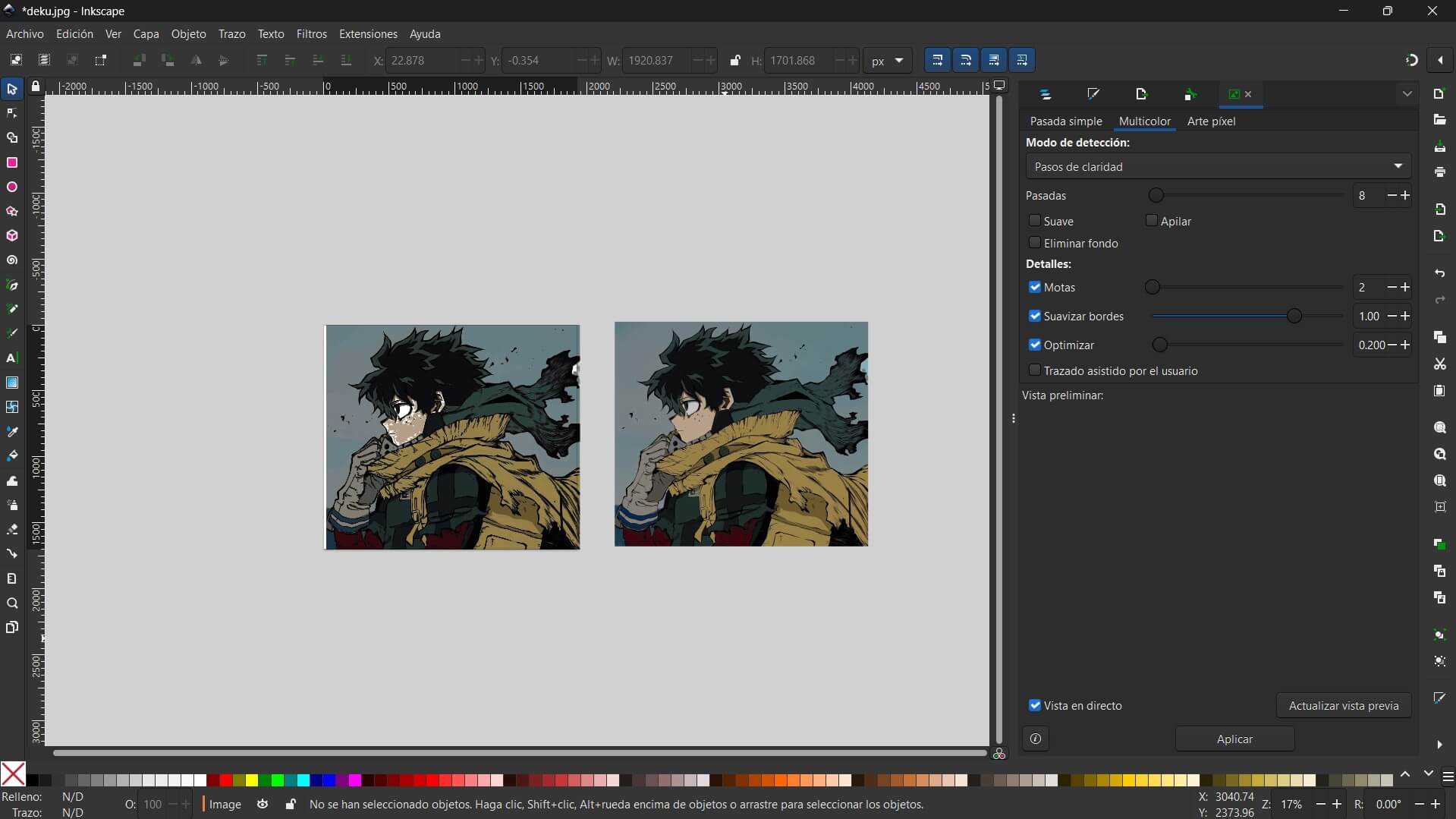The width and height of the screenshot is (1456, 819).
Task: Select the Node editing tool
Action: [12, 113]
